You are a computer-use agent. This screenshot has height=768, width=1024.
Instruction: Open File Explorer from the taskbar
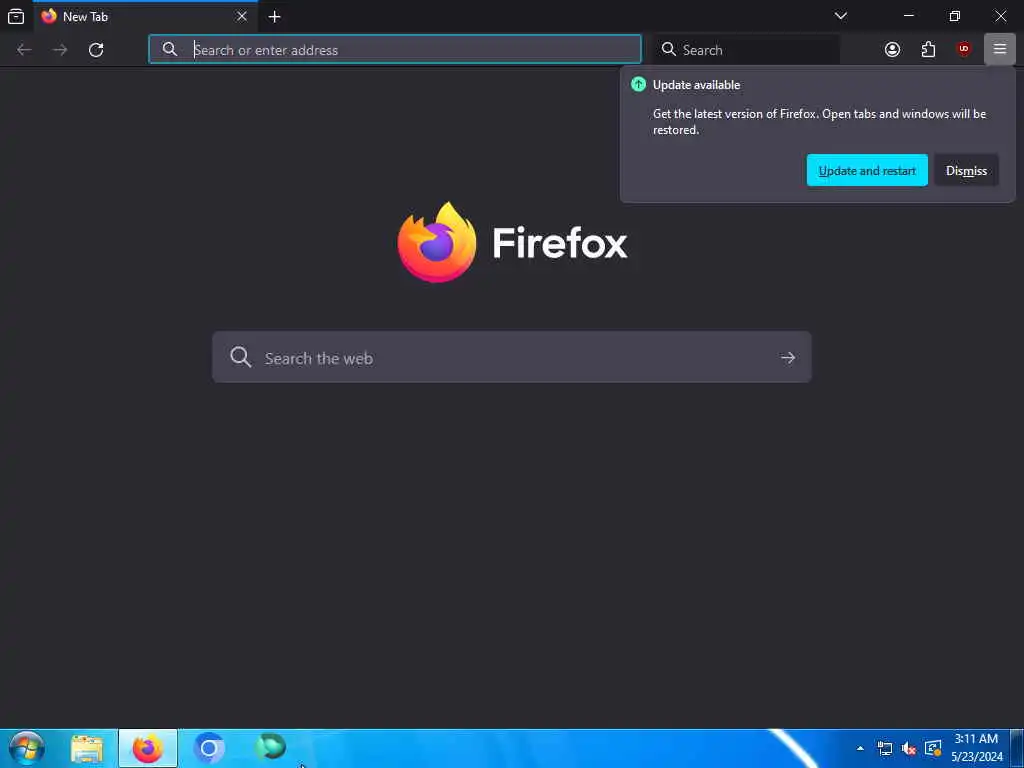coord(87,749)
